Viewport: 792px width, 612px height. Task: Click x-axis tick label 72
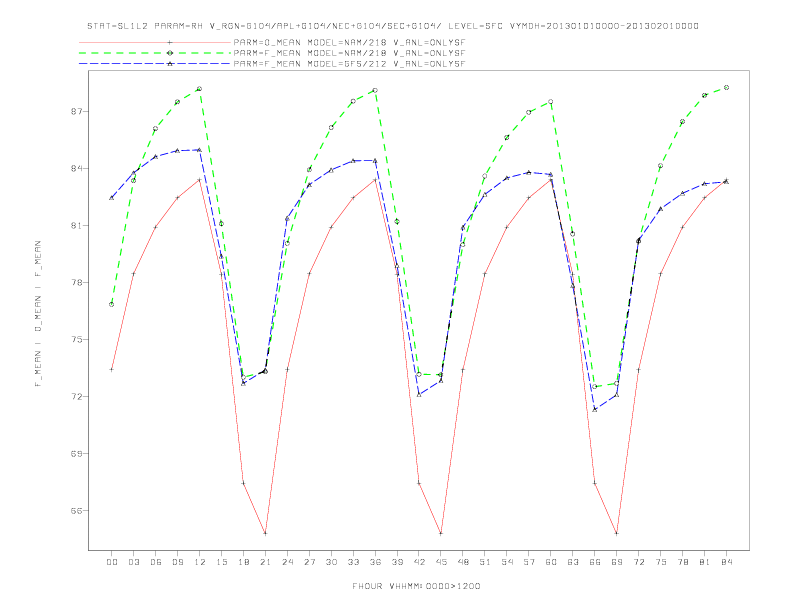639,562
